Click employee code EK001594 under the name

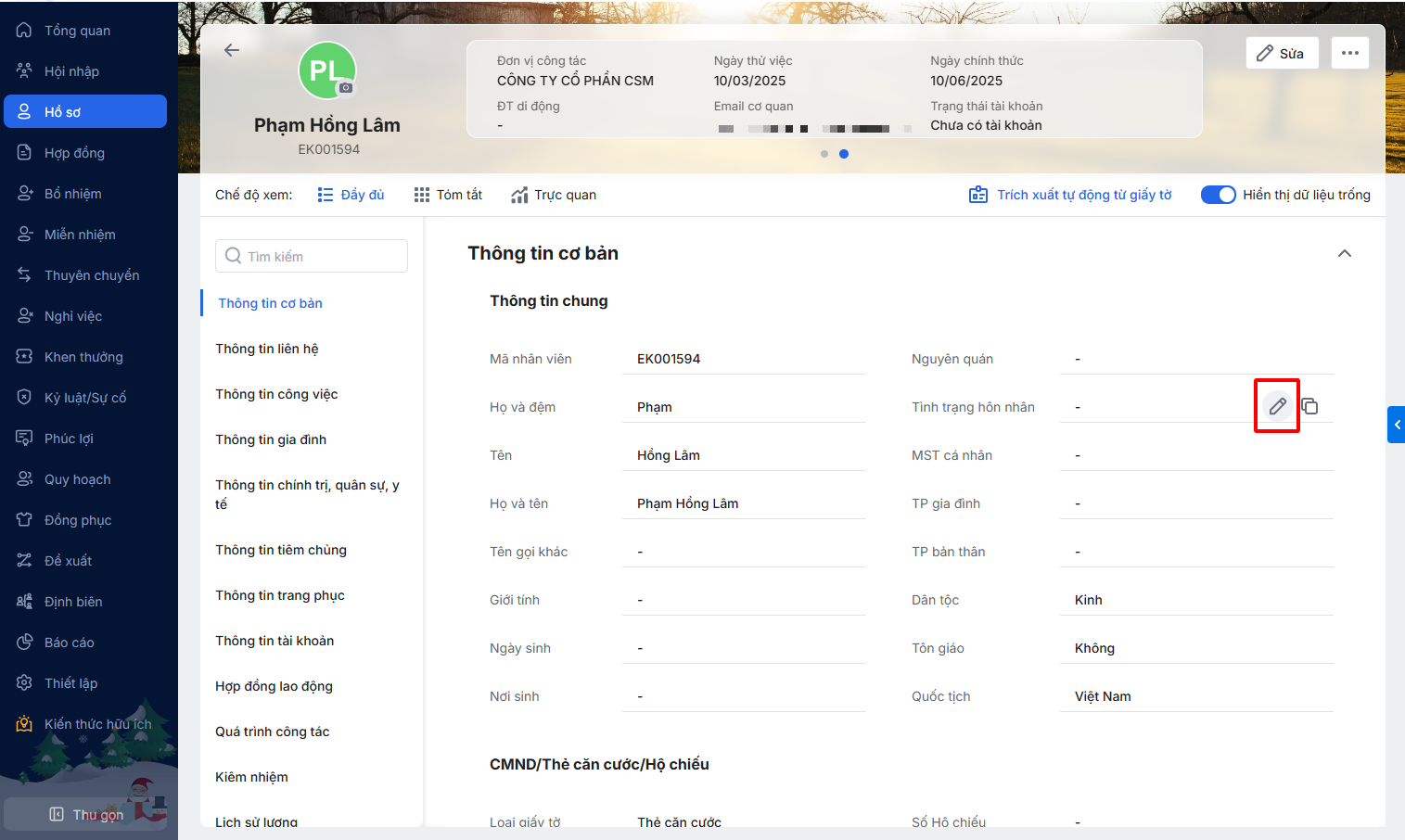pyautogui.click(x=329, y=149)
